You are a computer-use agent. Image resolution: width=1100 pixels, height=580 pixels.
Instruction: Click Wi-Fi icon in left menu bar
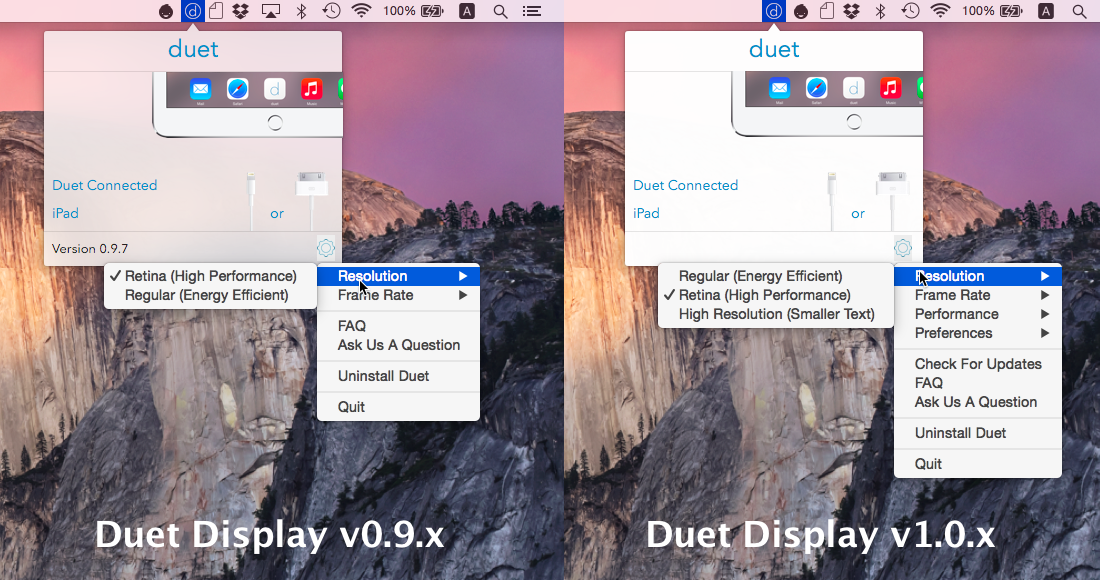(x=361, y=11)
